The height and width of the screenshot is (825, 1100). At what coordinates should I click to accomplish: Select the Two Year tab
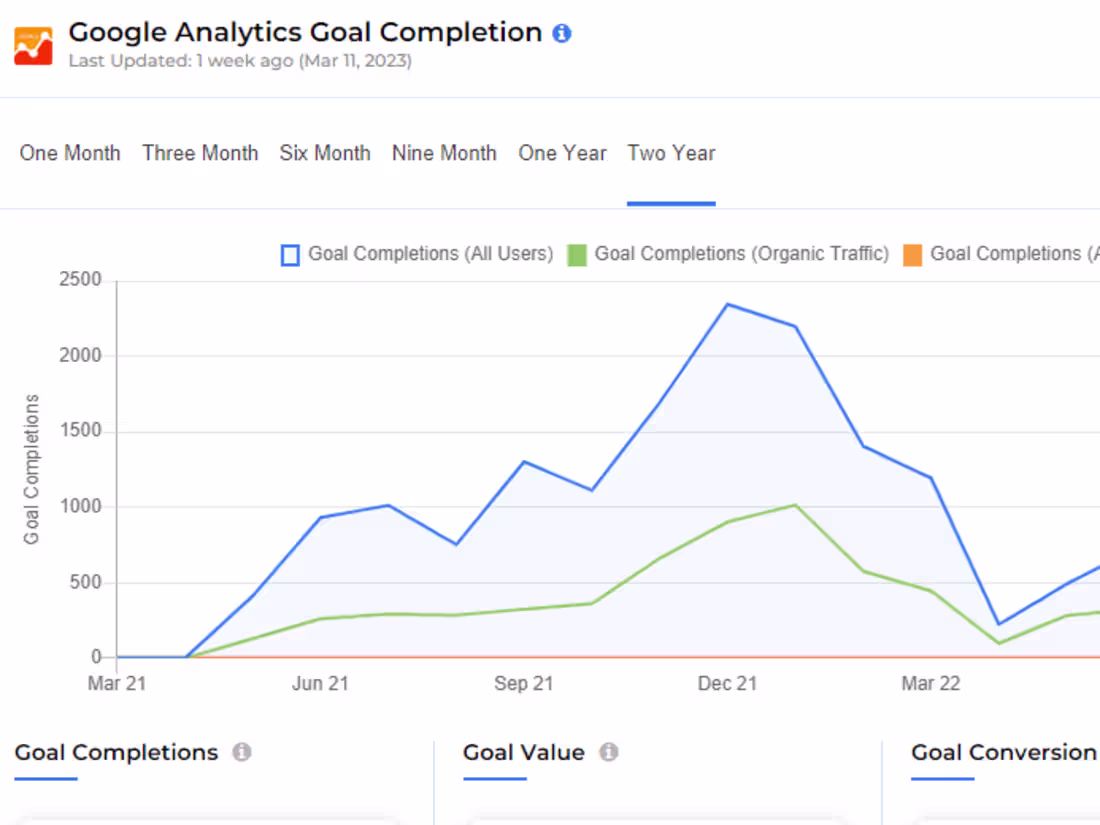point(671,153)
